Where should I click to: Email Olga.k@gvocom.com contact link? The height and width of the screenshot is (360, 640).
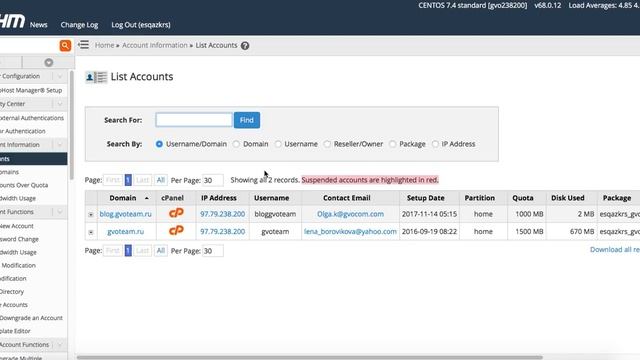pos(350,214)
